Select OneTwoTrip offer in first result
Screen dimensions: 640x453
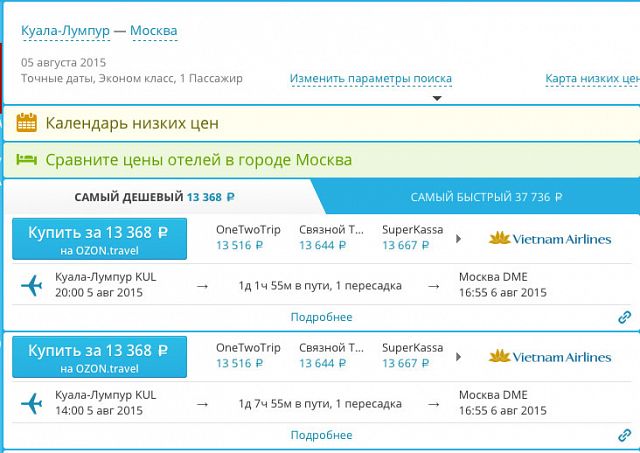[248, 237]
